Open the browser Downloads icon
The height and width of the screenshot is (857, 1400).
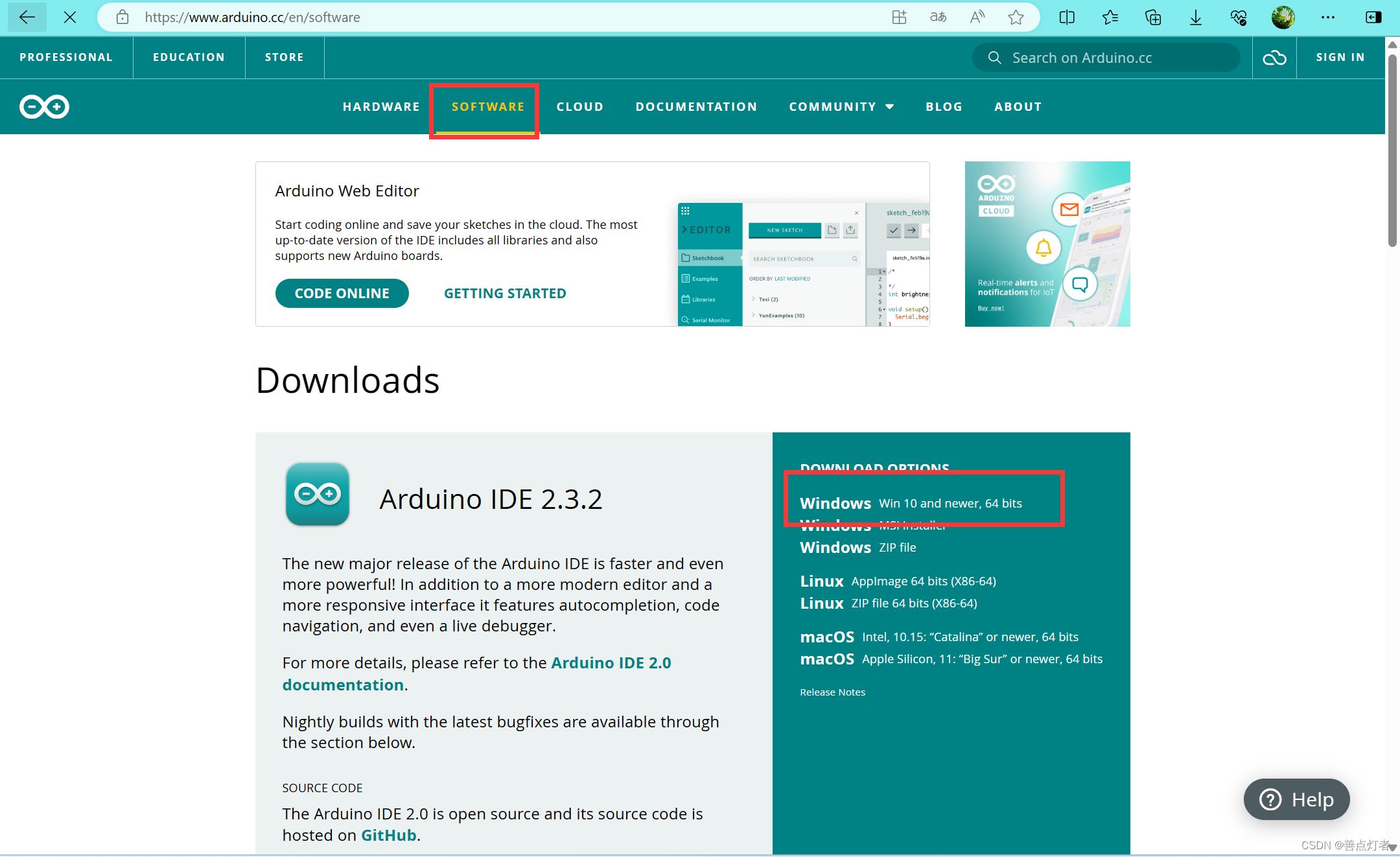[x=1195, y=18]
